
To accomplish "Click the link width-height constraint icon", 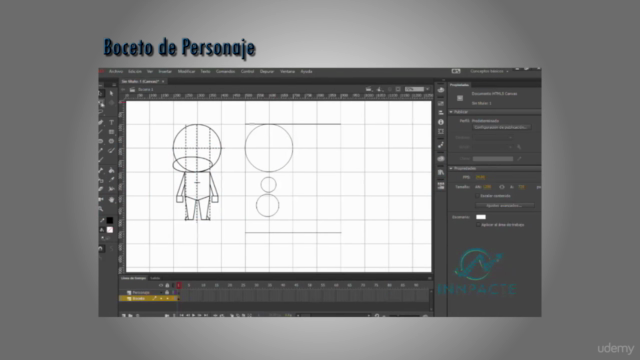I will [502, 187].
